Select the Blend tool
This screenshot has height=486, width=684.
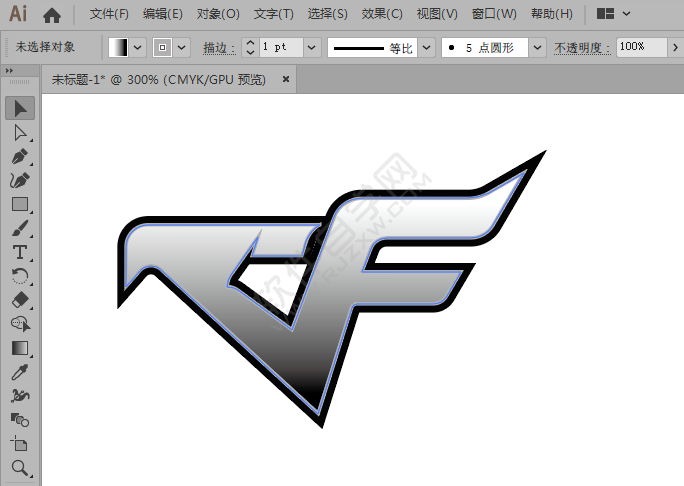[20, 420]
